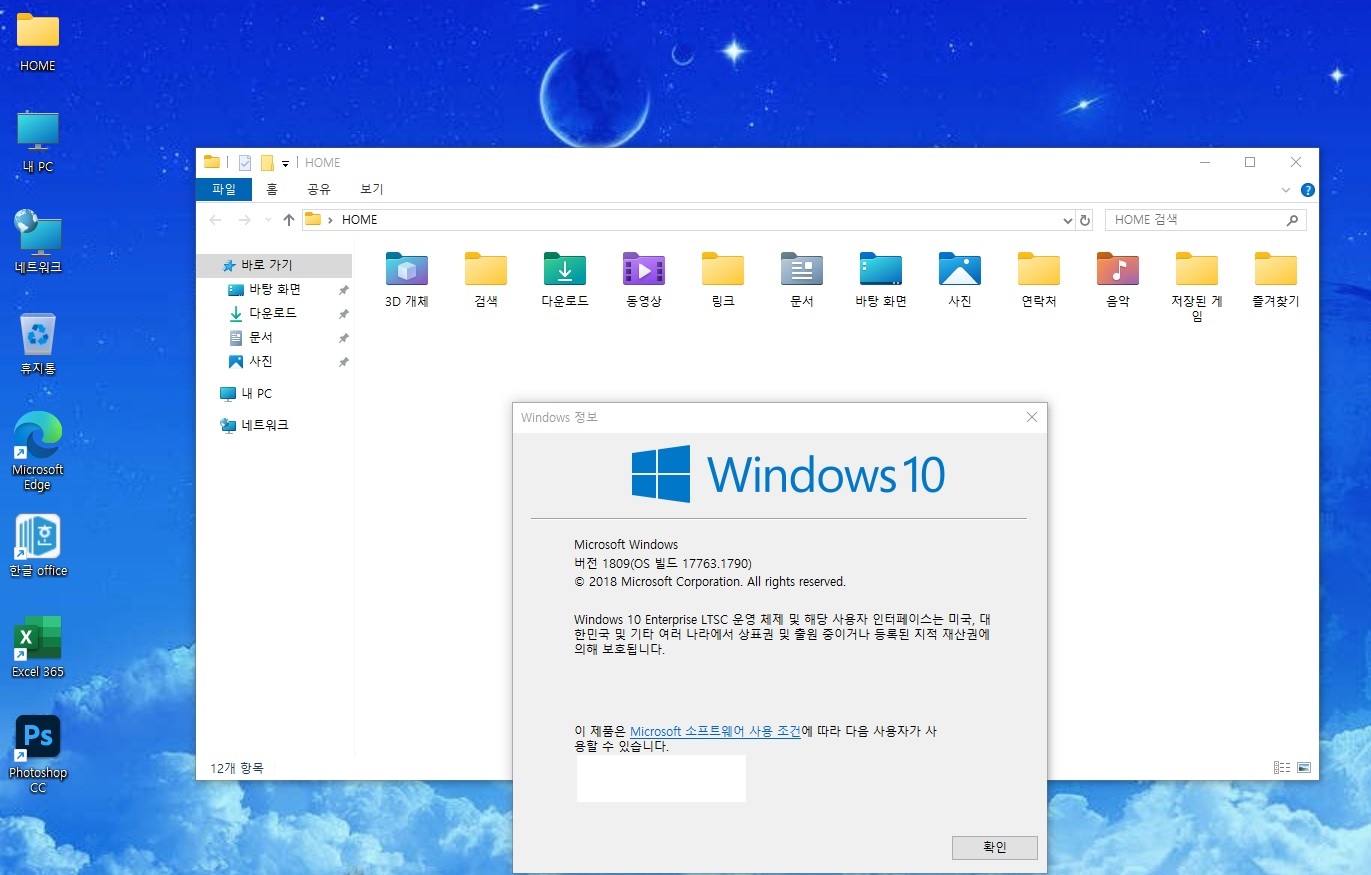This screenshot has height=875, width=1371.
Task: Go up one folder level
Action: click(x=289, y=220)
